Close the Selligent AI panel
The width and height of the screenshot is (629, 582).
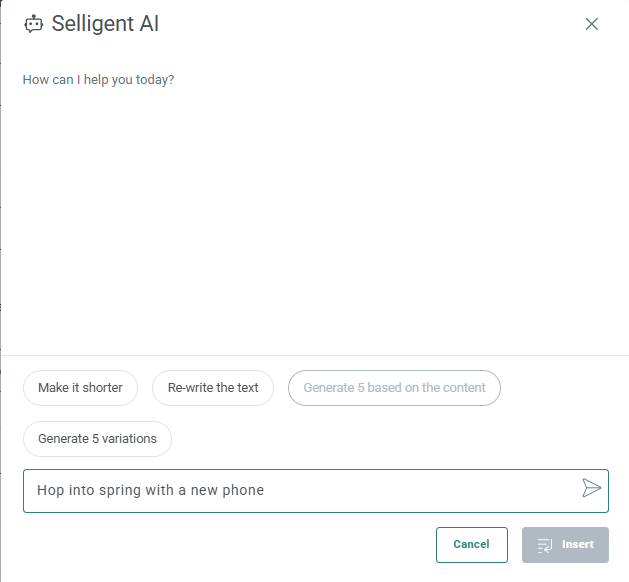click(x=591, y=24)
